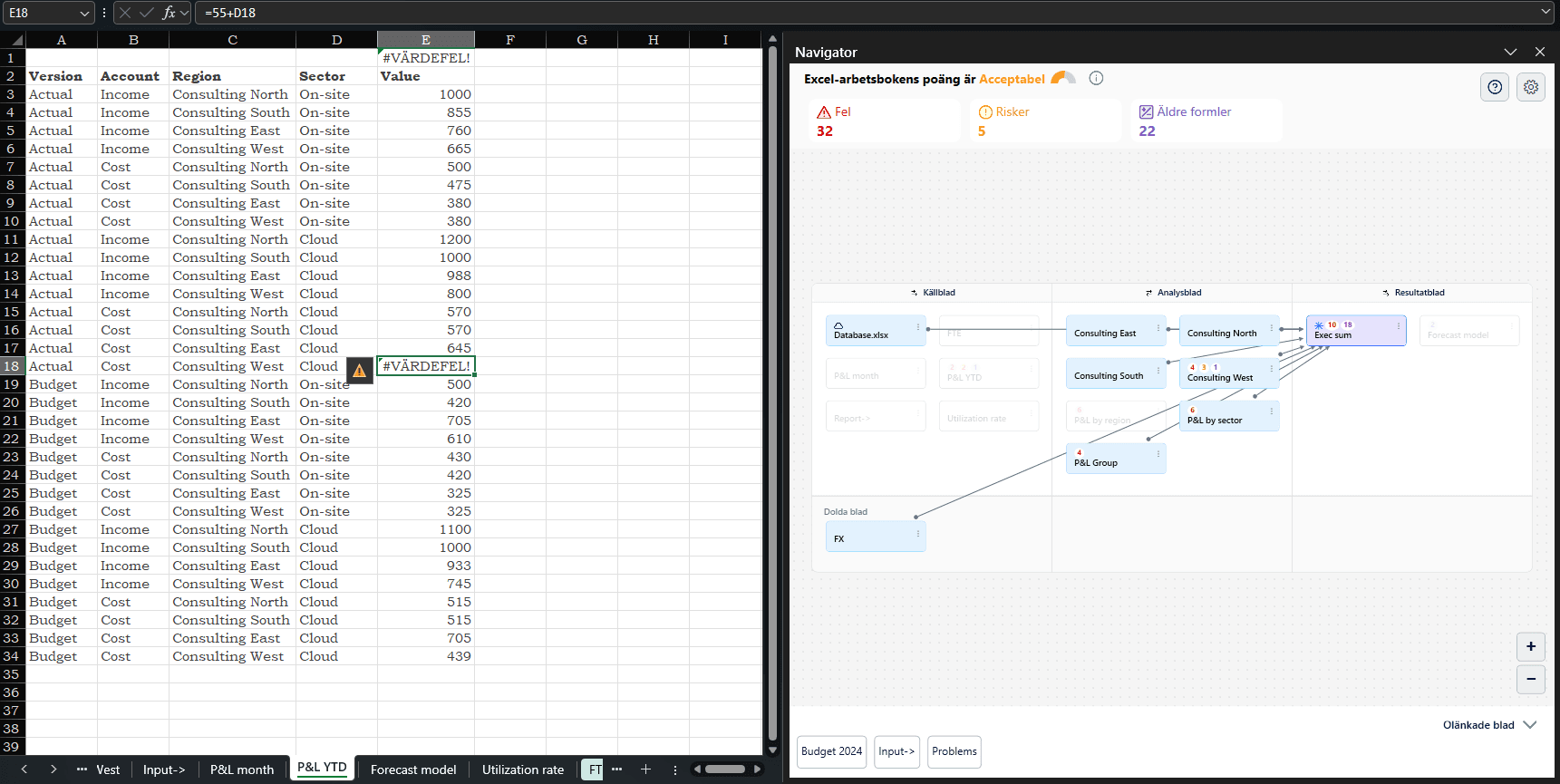1560x784 pixels.
Task: Select the P&L YTD sheet tab
Action: point(322,768)
